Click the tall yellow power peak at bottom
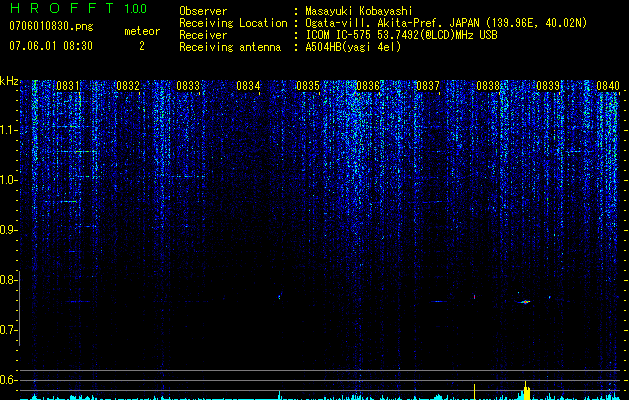The width and height of the screenshot is (629, 400). pos(527,390)
